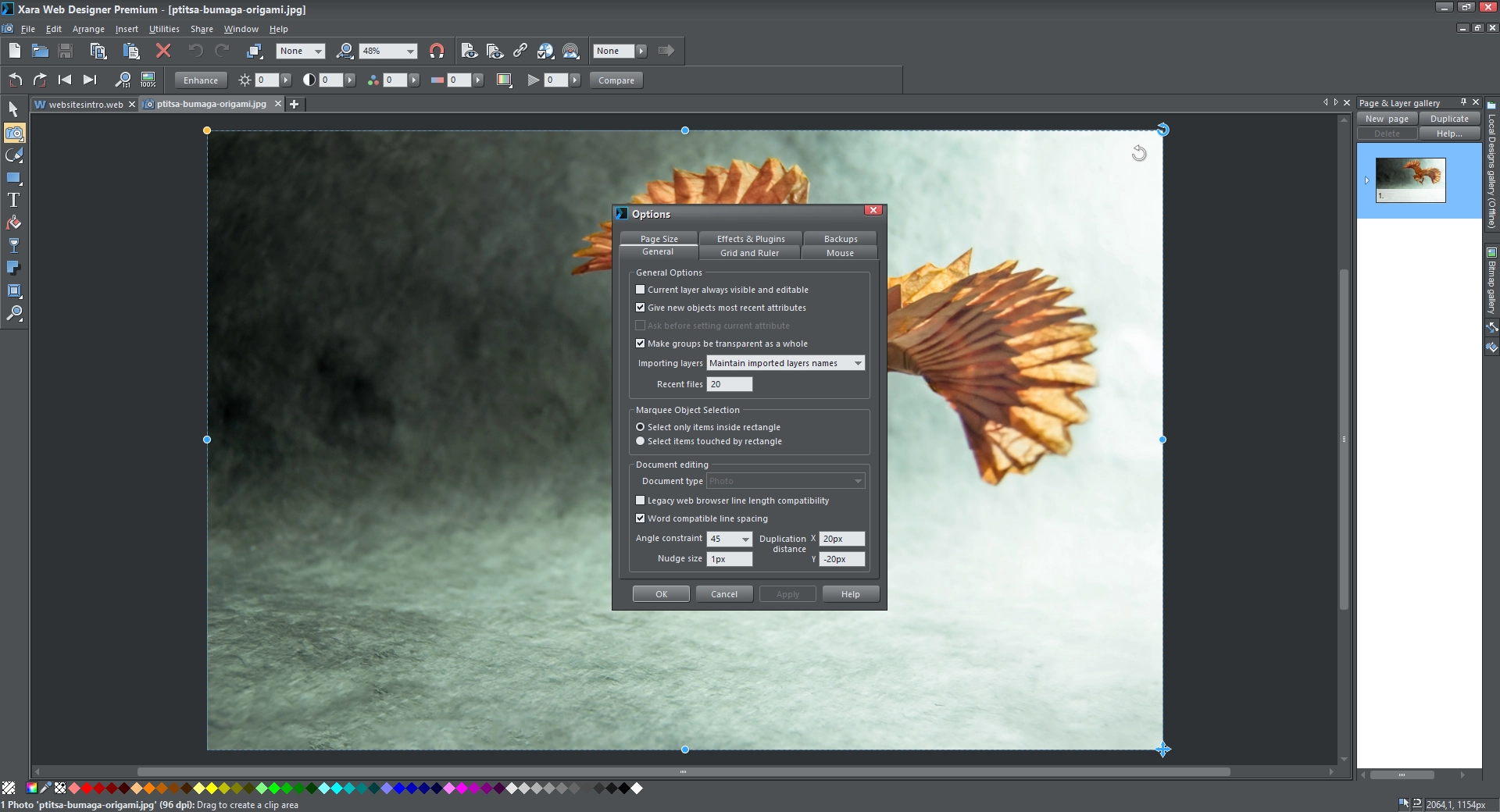Expand page 1 triangle in Page gallery
The image size is (1500, 812).
click(1366, 180)
